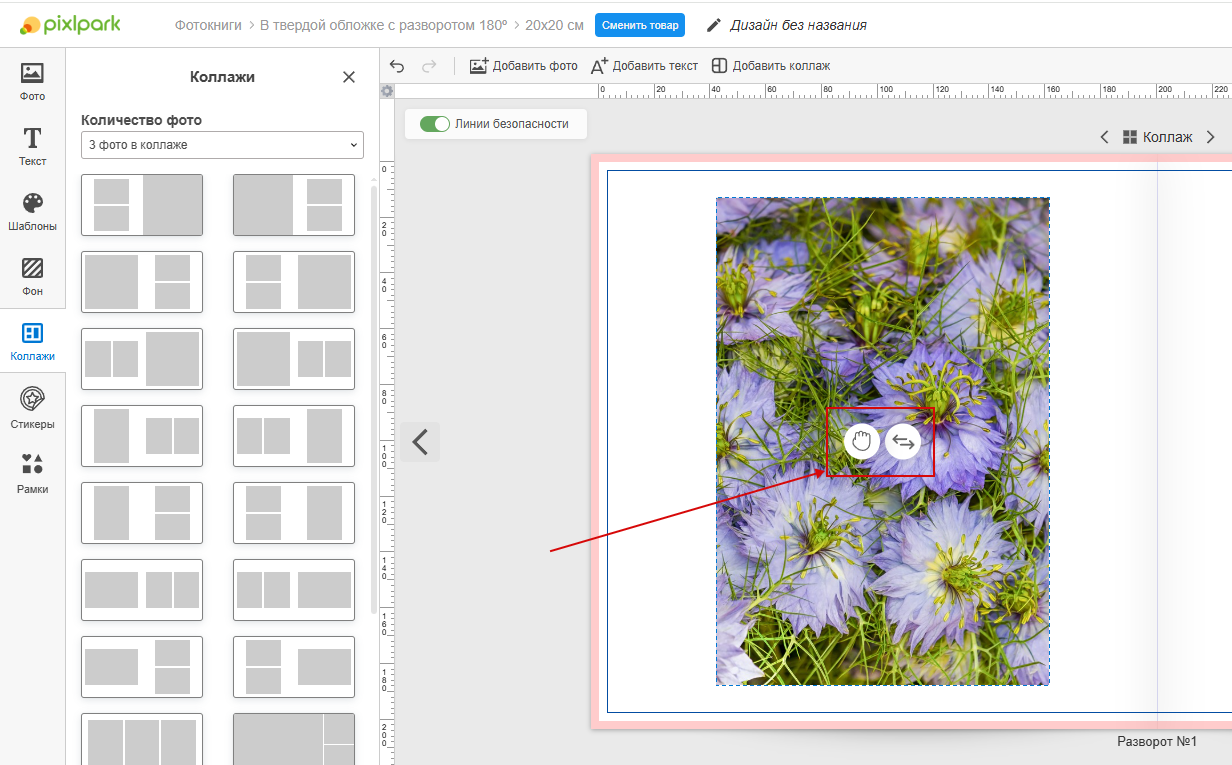Click the swap arrows icon on photo

903,441
